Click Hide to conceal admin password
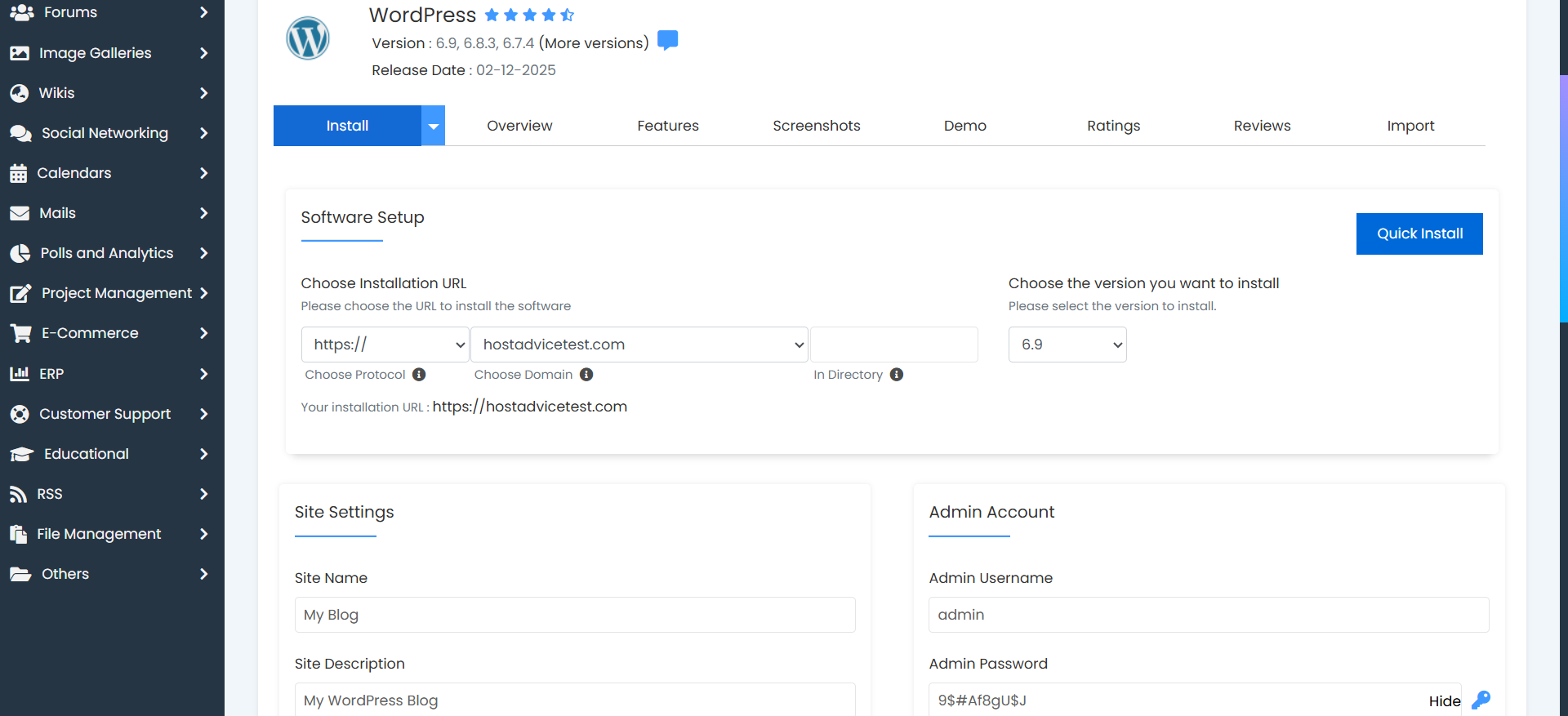This screenshot has width=1568, height=716. (1445, 700)
